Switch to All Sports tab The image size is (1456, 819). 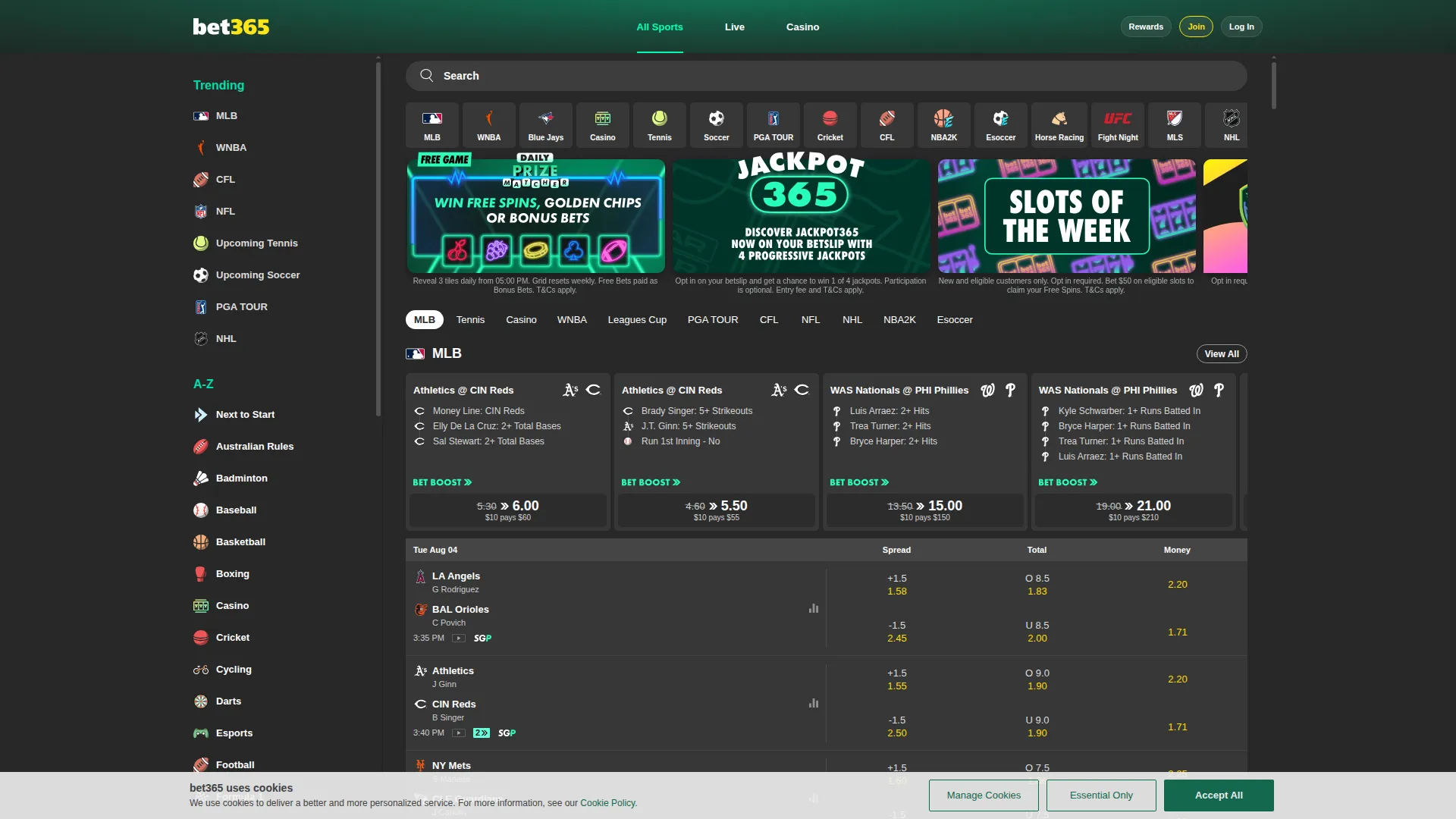coord(660,27)
